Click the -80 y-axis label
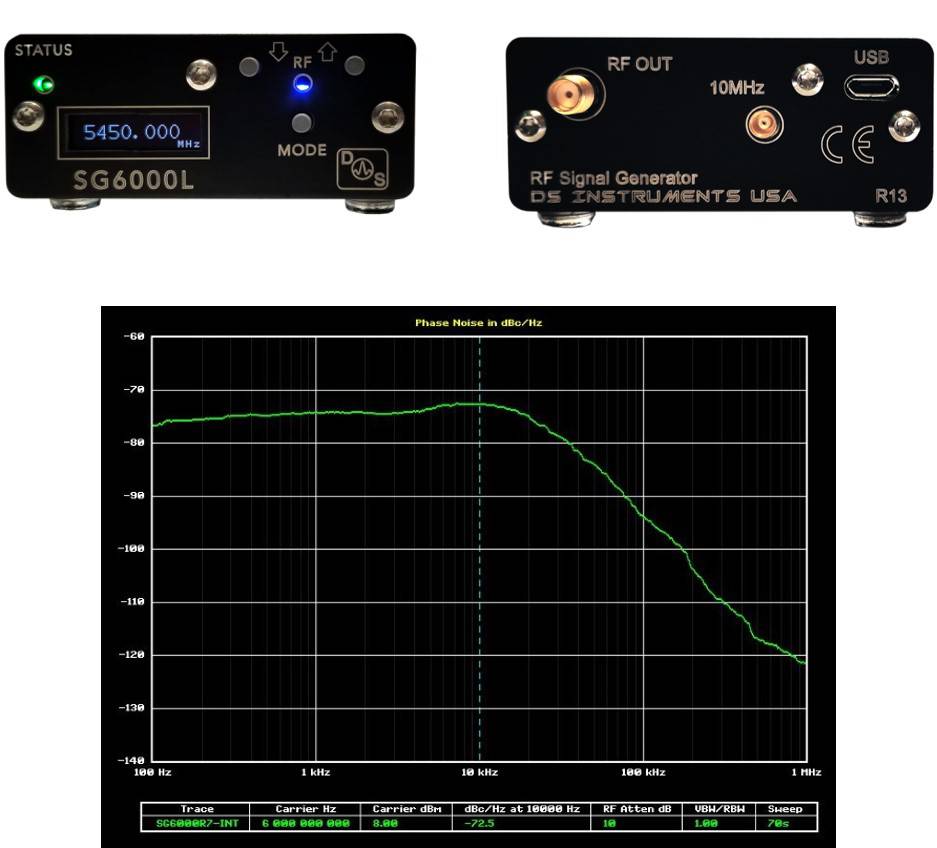The image size is (937, 848). (133, 443)
